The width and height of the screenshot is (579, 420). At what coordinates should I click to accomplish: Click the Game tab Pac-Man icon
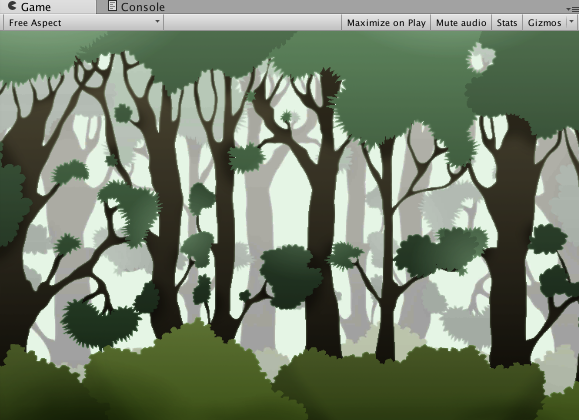coord(13,6)
